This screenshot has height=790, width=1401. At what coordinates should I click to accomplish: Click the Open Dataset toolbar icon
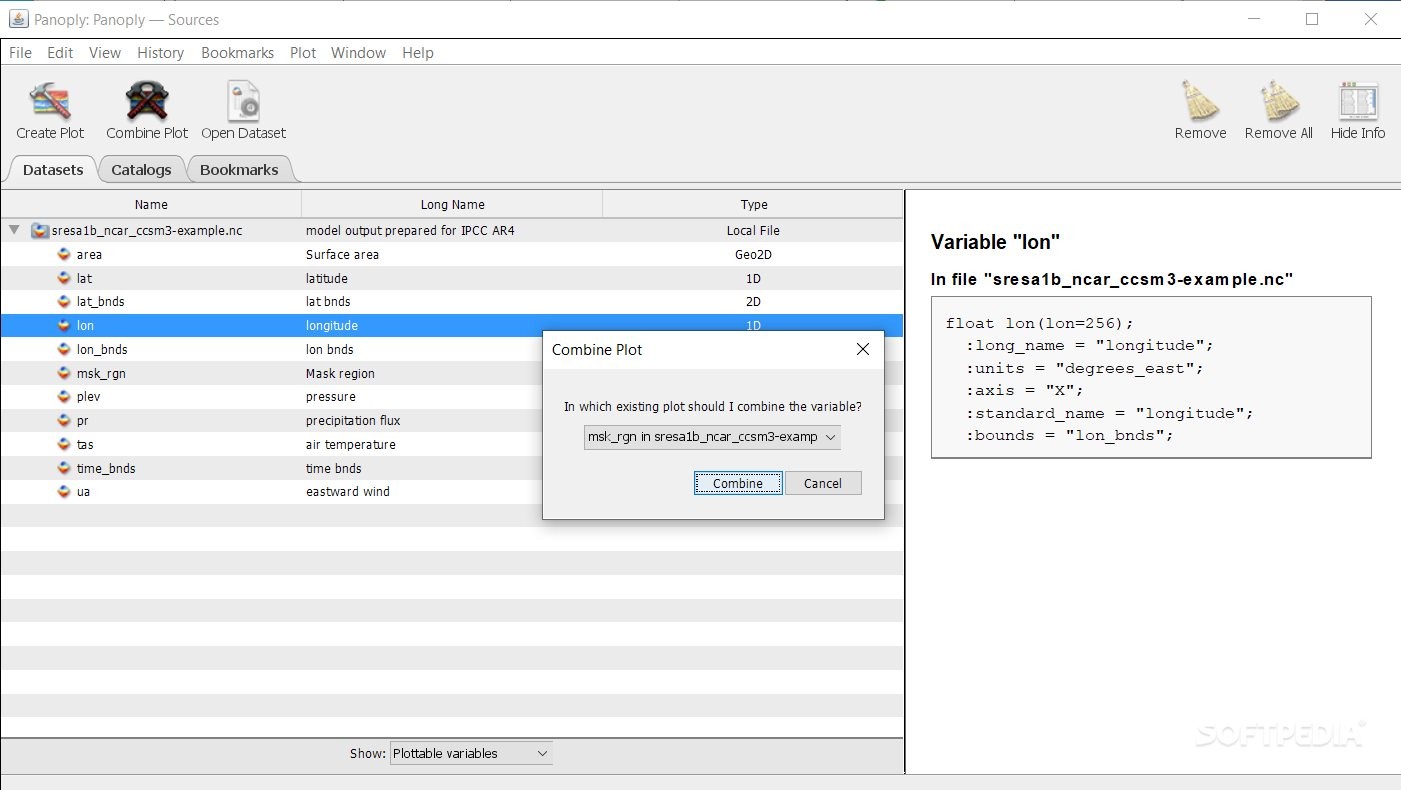pyautogui.click(x=243, y=101)
